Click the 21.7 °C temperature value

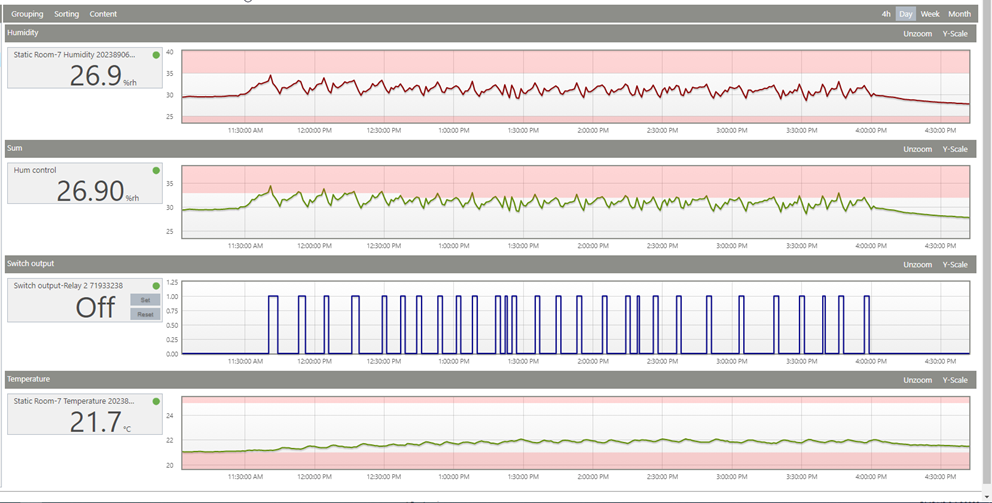pyautogui.click(x=100, y=422)
